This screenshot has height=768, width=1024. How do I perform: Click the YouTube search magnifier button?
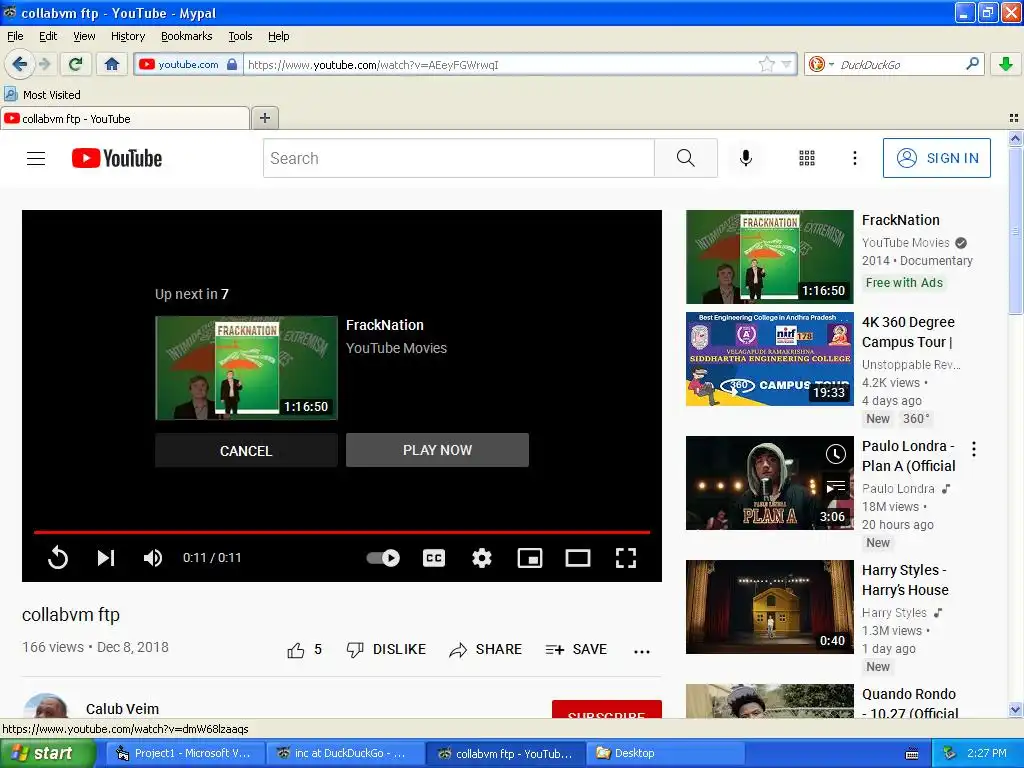(686, 158)
